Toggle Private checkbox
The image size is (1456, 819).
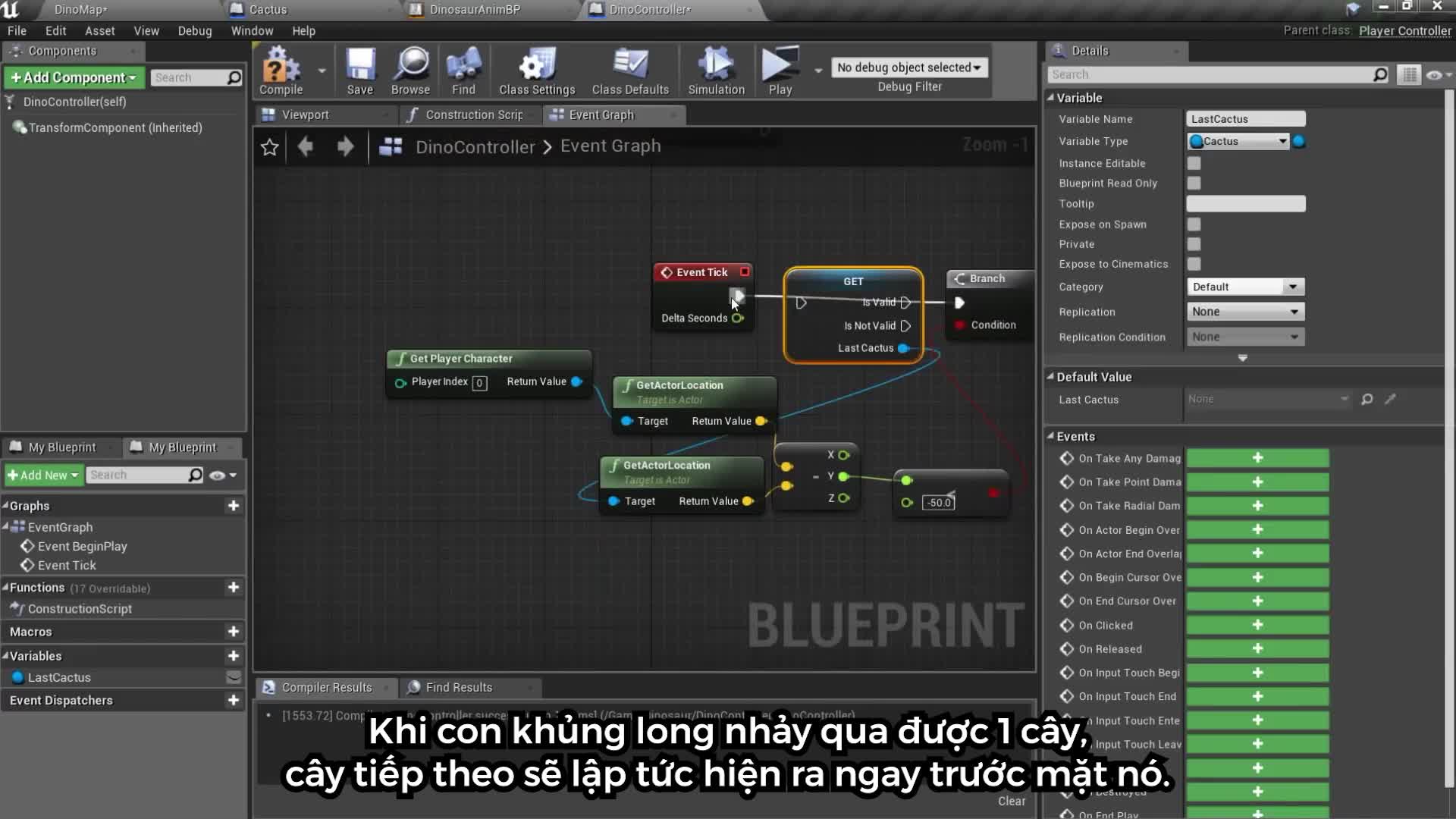pos(1194,244)
